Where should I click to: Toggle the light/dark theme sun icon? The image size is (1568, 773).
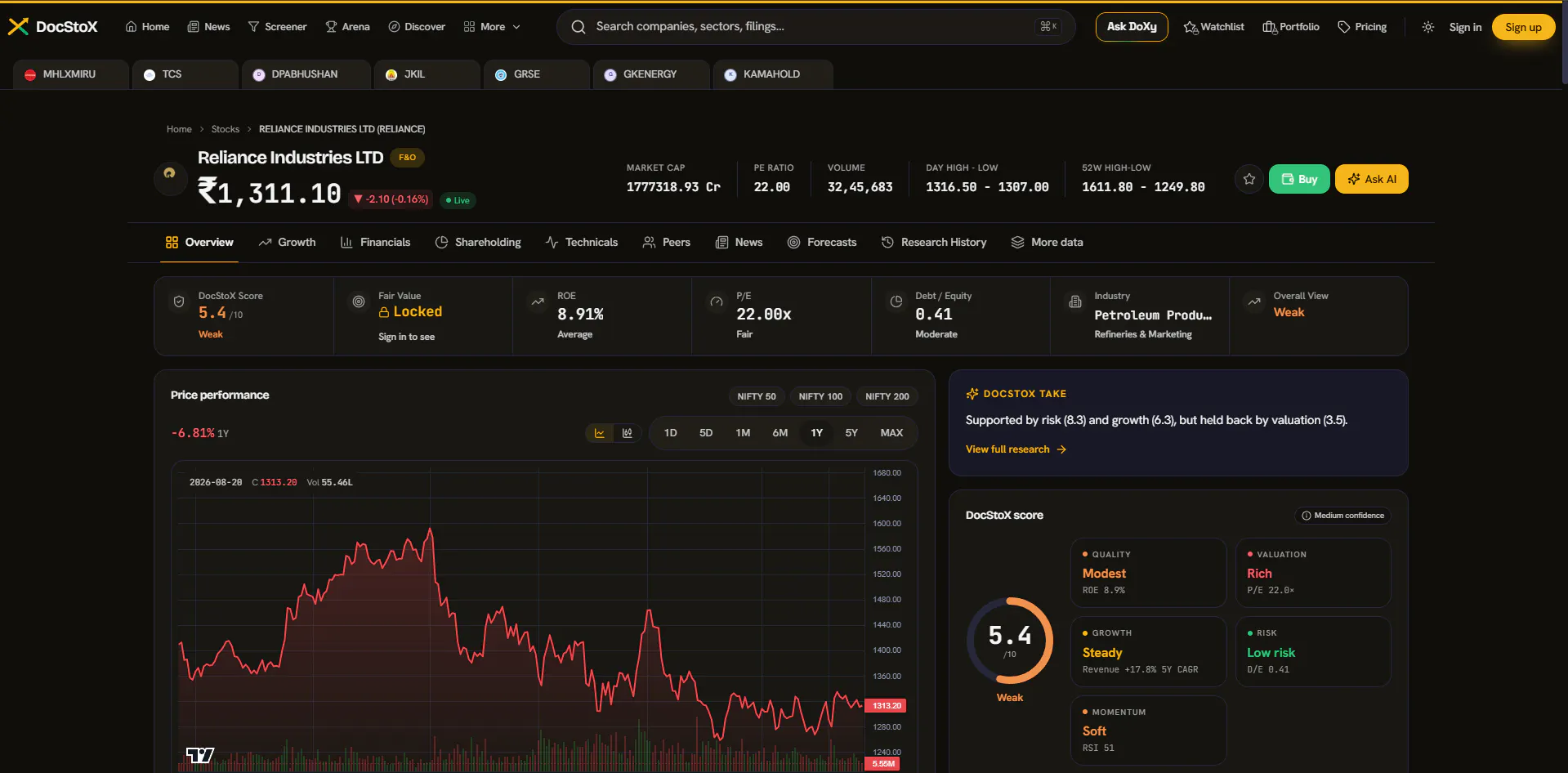click(x=1427, y=27)
